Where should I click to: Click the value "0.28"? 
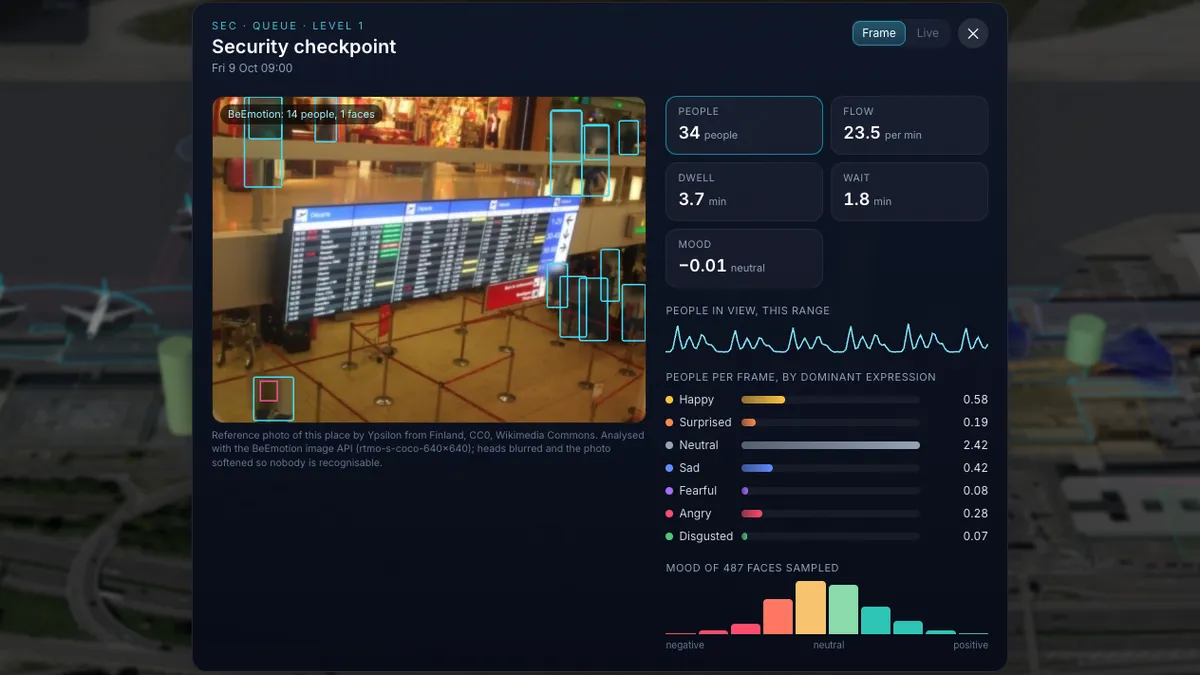click(975, 514)
